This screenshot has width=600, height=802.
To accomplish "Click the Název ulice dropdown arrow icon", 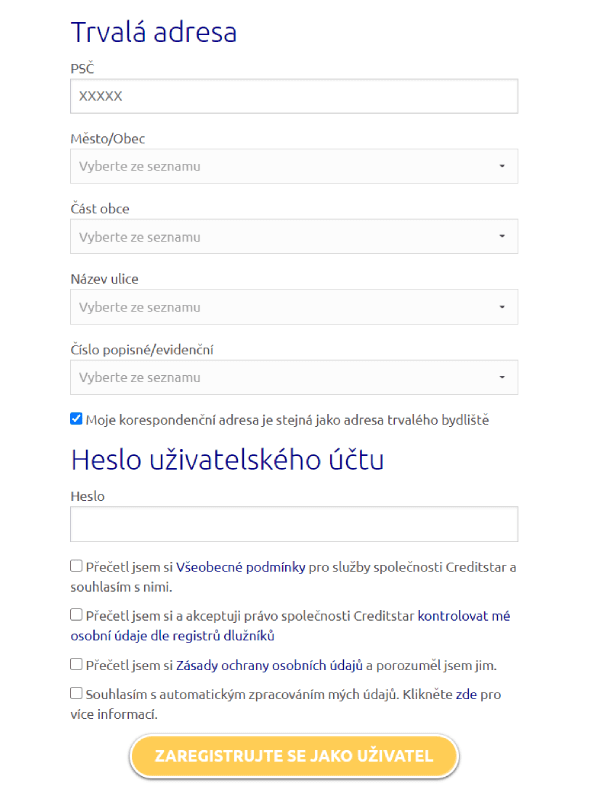I will tap(502, 307).
